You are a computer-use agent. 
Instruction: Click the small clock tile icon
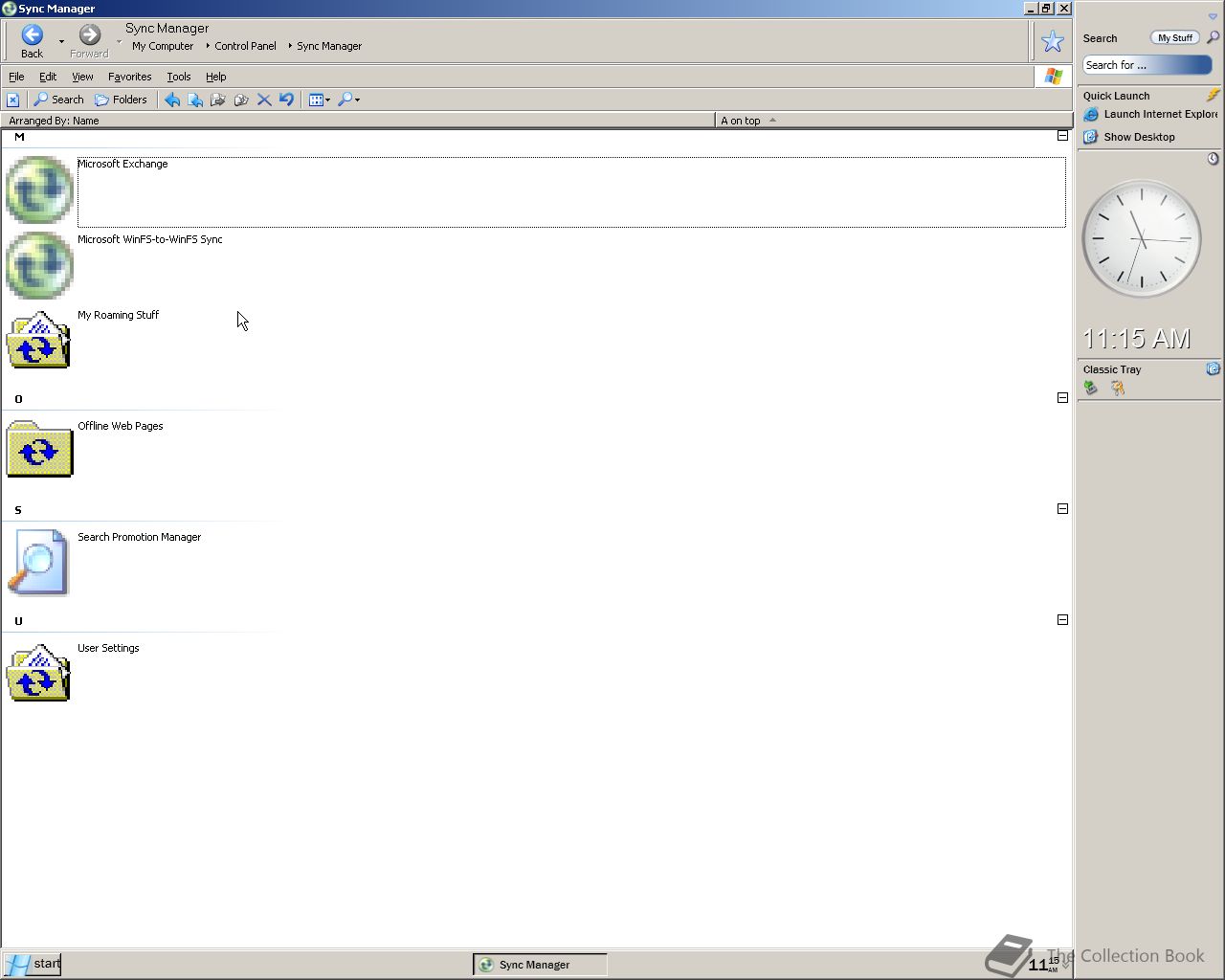(1213, 158)
